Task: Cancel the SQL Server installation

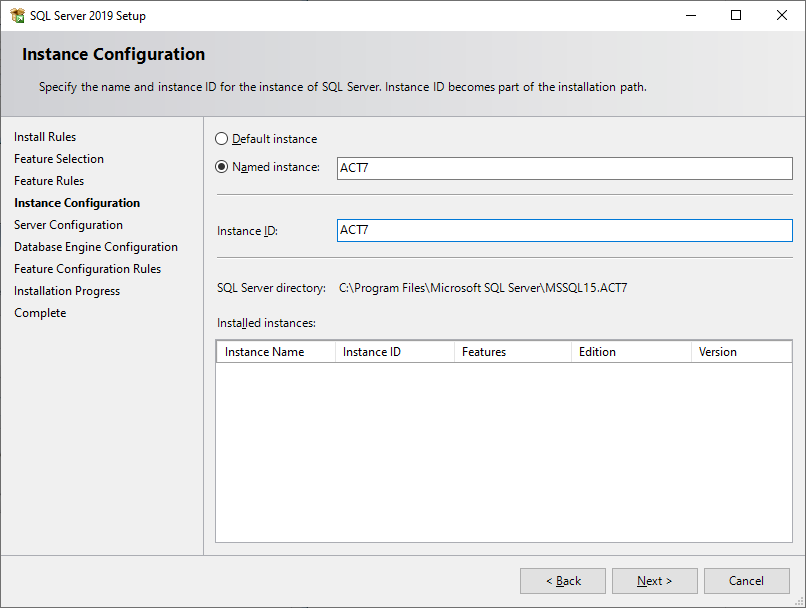Action: coord(747,580)
